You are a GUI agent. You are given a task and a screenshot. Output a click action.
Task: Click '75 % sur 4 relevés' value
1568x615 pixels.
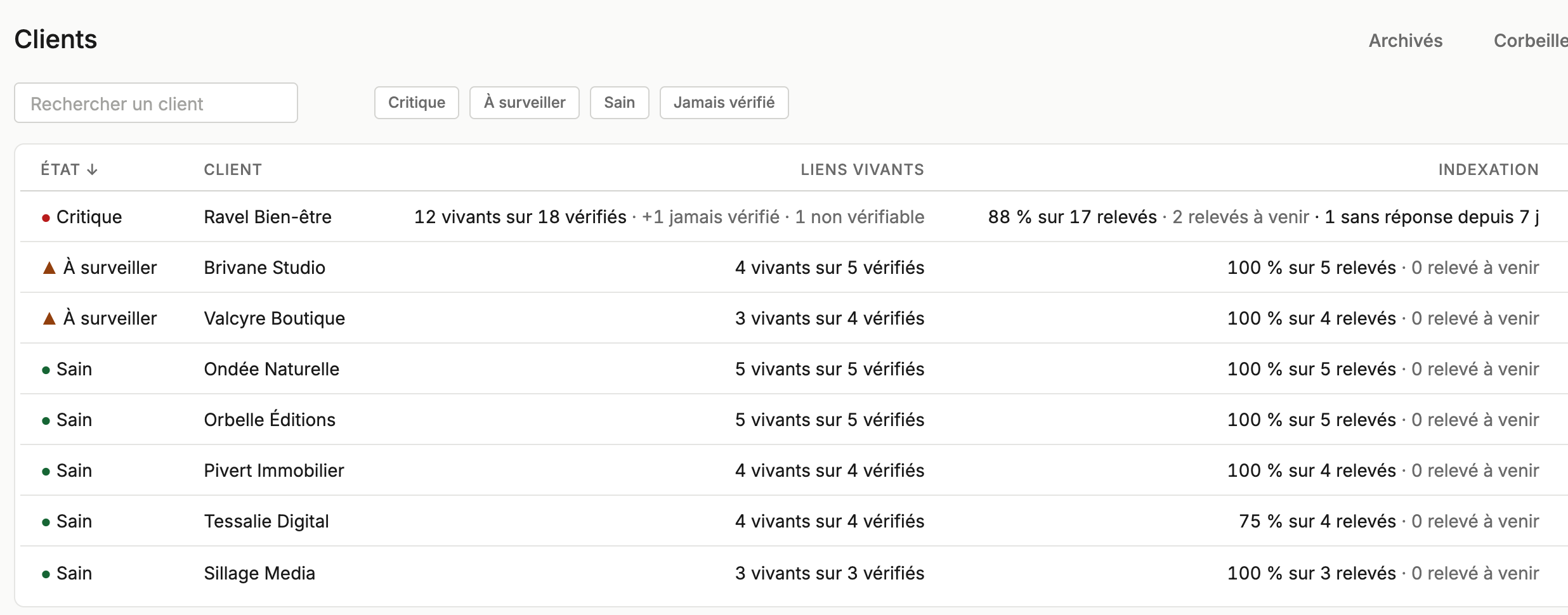tap(1317, 521)
